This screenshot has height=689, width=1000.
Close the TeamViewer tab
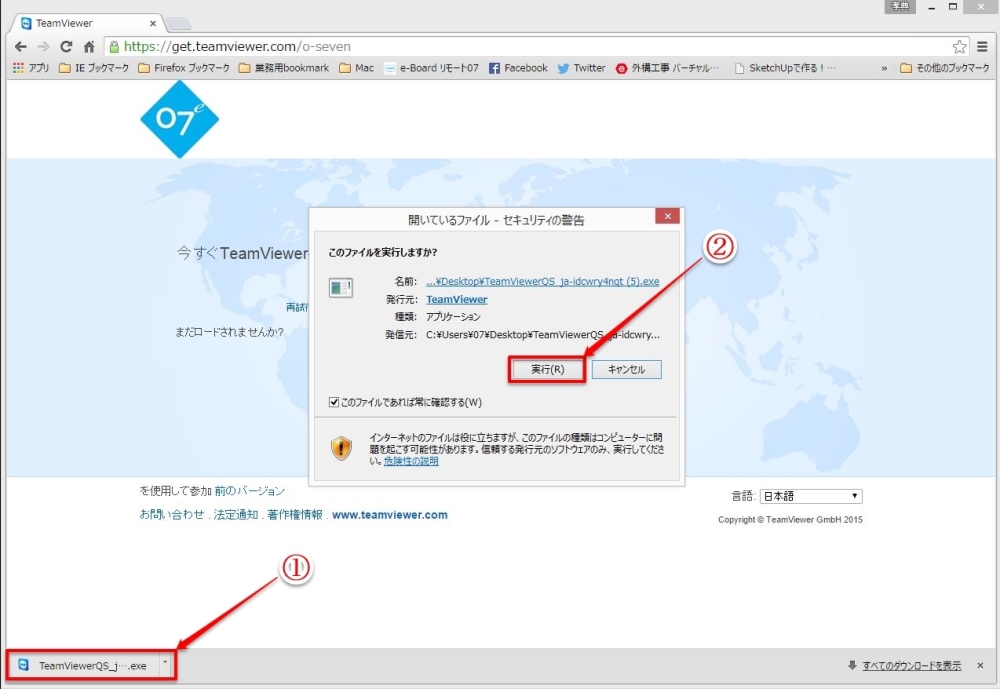153,24
